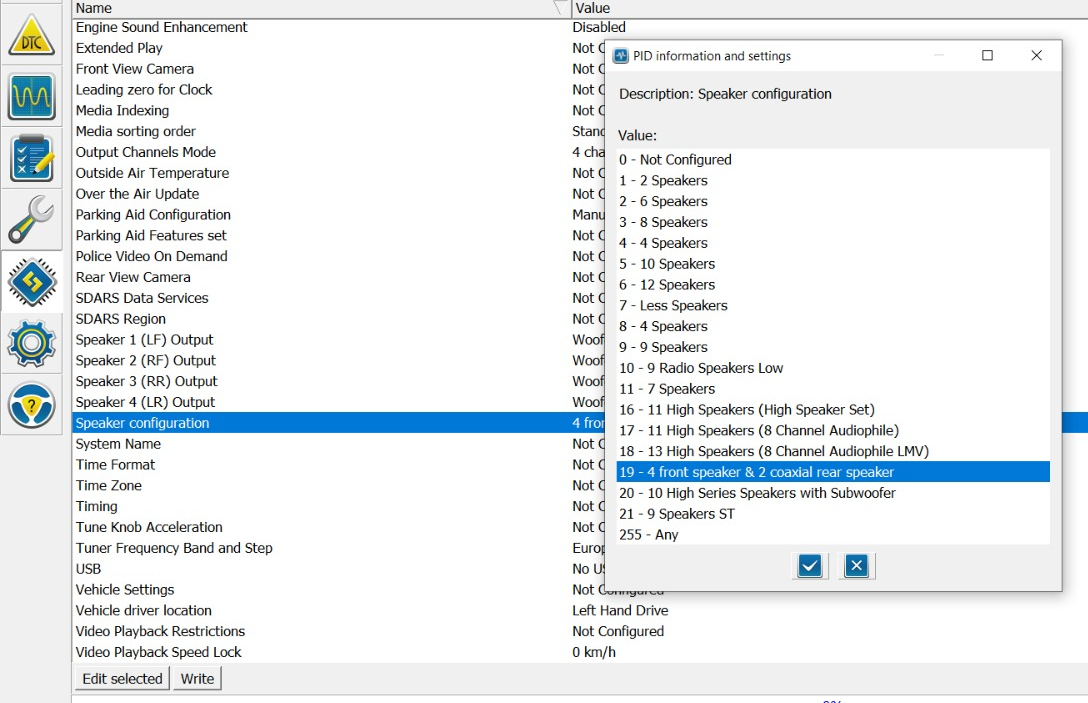Select value 9 - 9 Speakers
The width and height of the screenshot is (1088, 703).
[x=833, y=347]
